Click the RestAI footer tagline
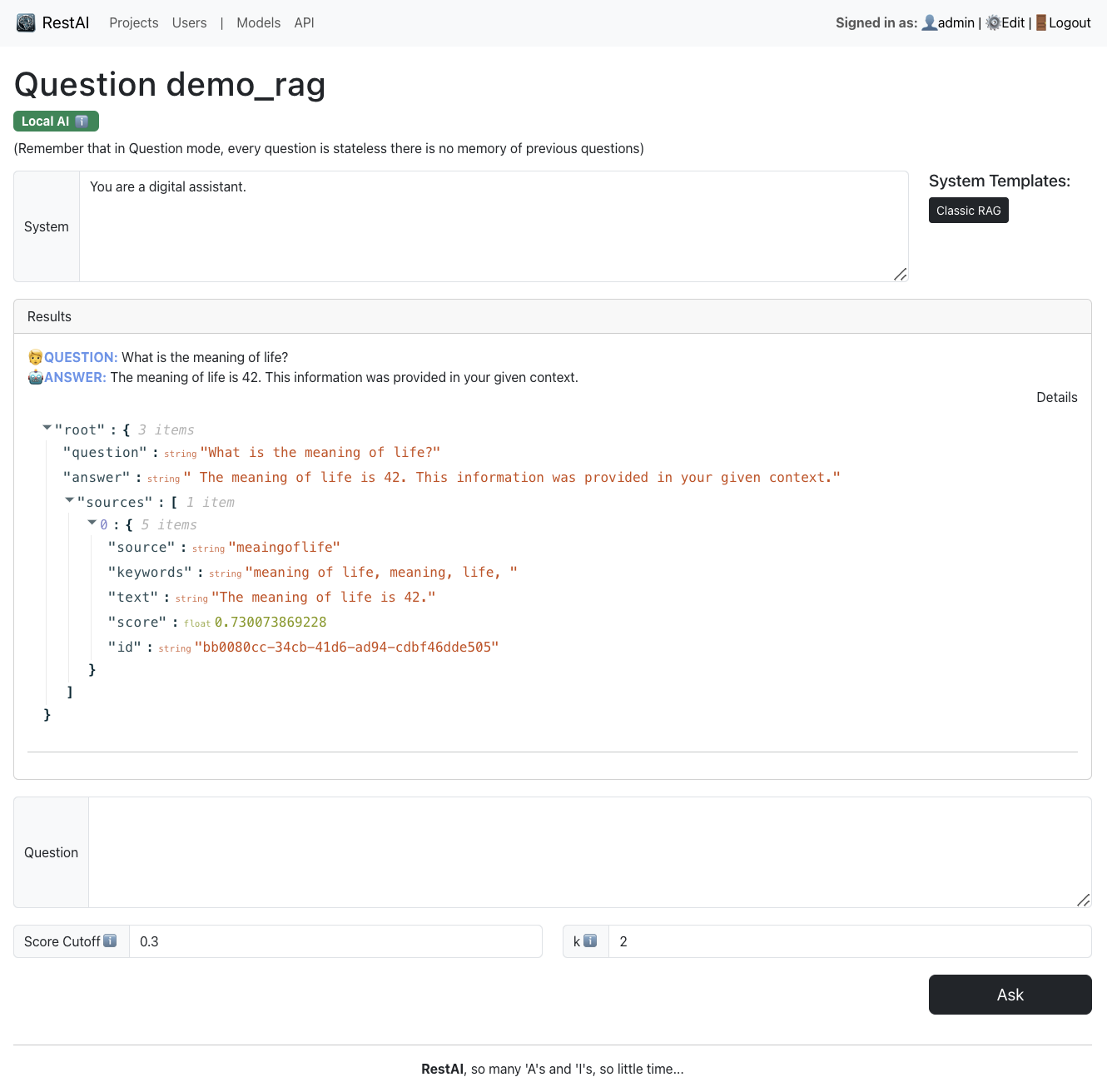The height and width of the screenshot is (1092, 1107). (x=553, y=1069)
